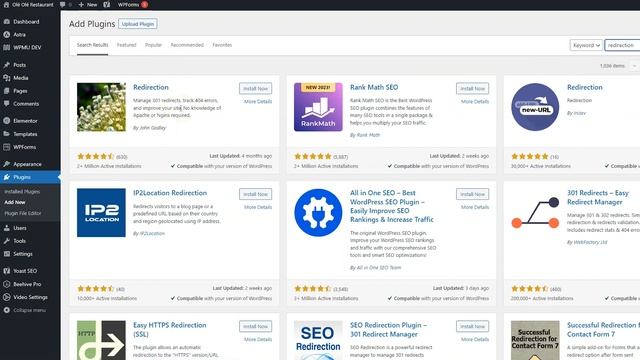Click the All in One SEO gear thumbnail
Viewport: 640px width, 360px height.
pos(318,213)
